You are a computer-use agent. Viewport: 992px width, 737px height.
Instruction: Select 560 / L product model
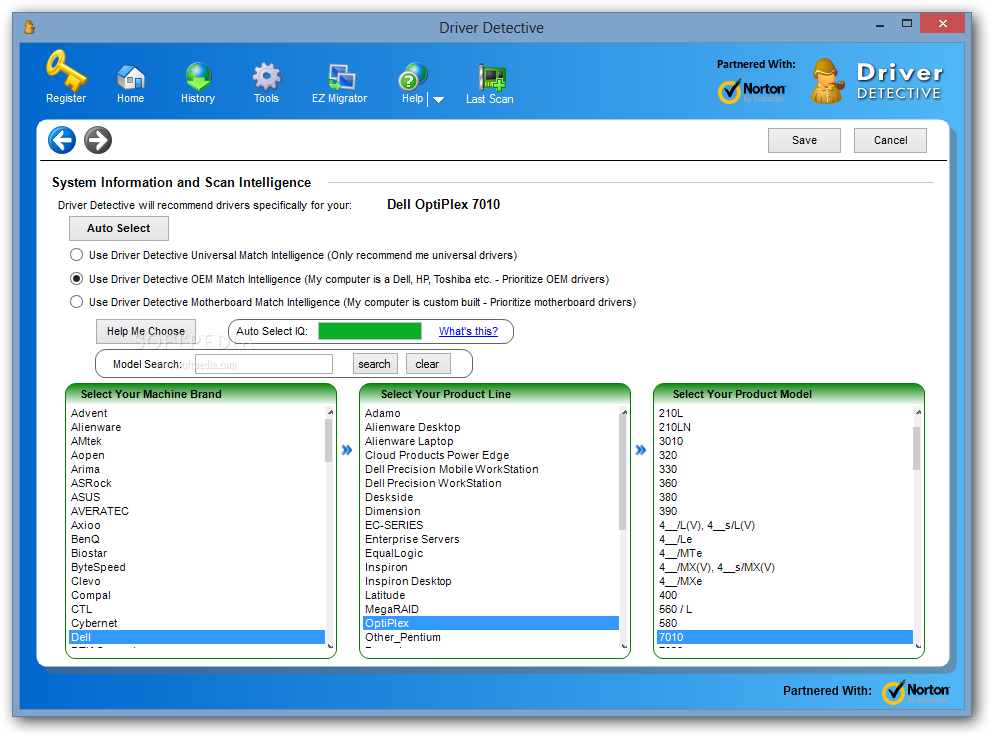785,609
